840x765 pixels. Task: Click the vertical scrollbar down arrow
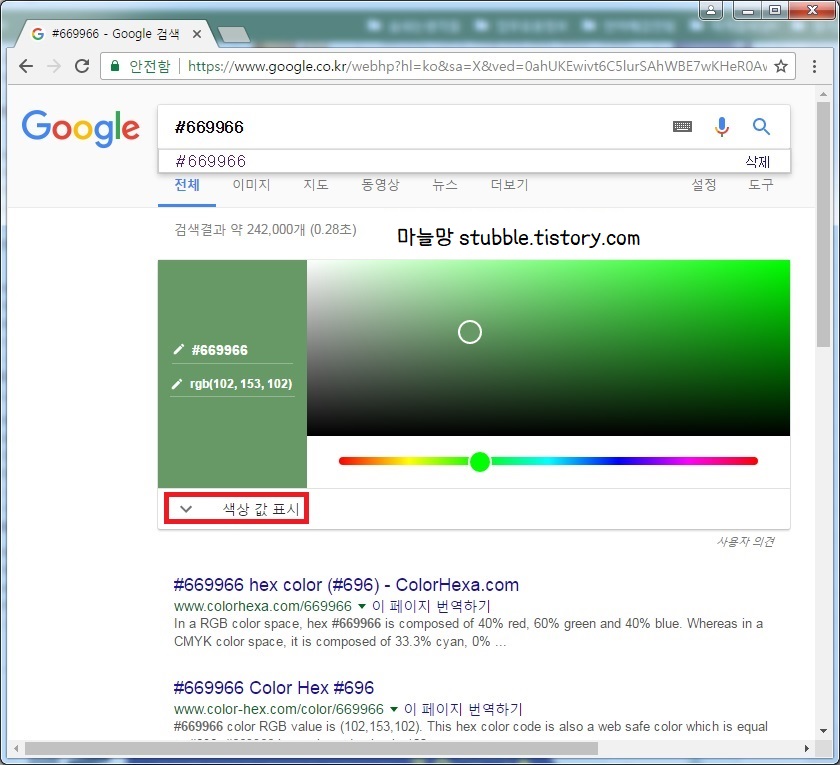click(x=823, y=730)
